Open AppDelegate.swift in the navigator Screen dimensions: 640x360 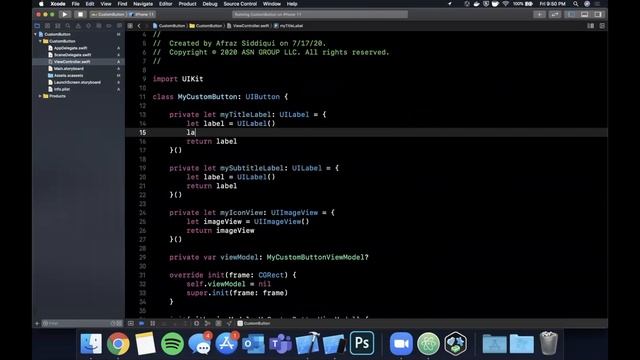click(70, 48)
